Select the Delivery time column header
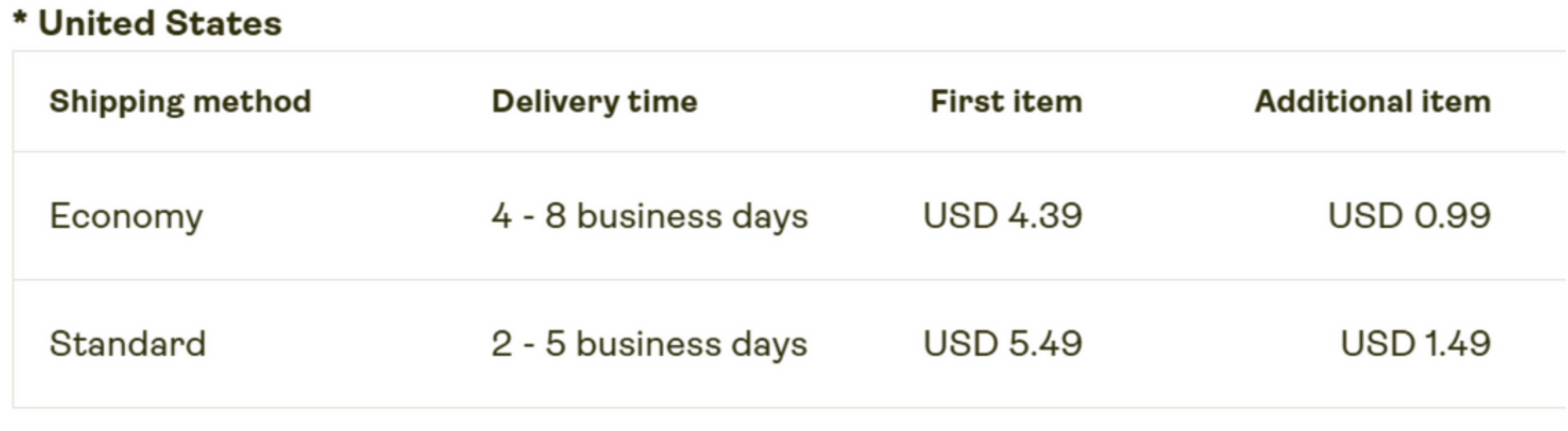This screenshot has width=1568, height=431. 595,102
